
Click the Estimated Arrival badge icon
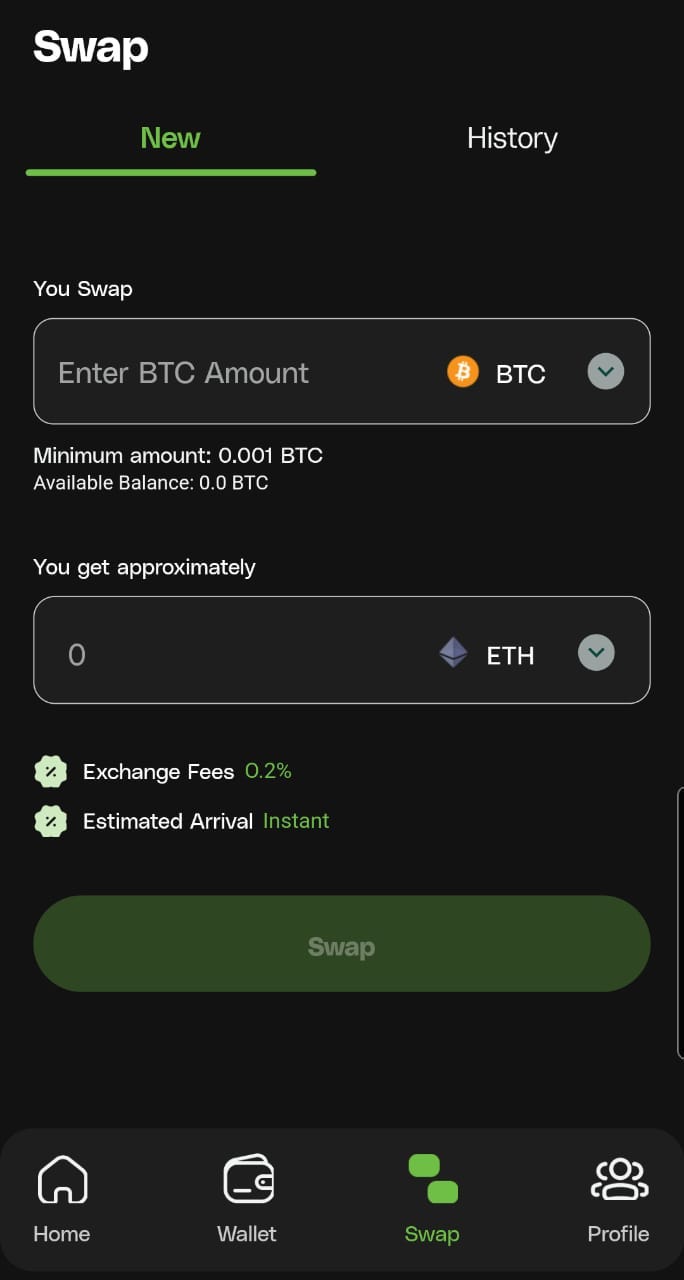point(50,821)
